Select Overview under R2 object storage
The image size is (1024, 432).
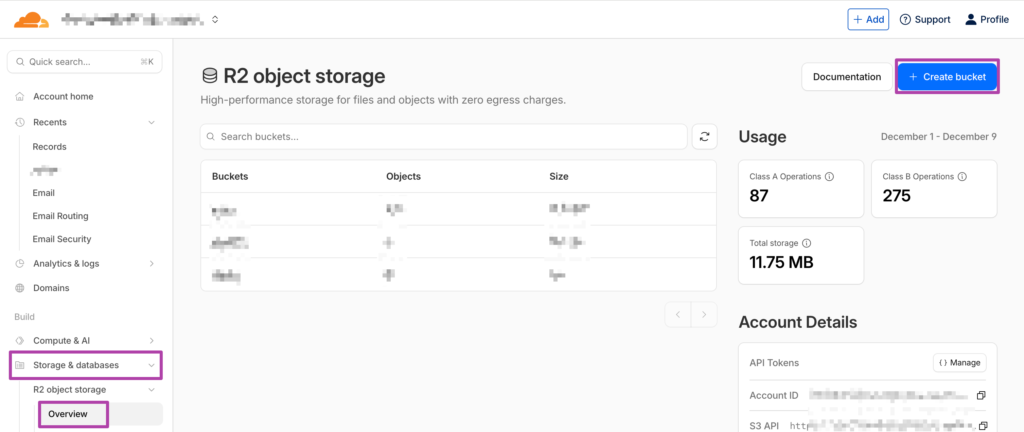pos(68,414)
